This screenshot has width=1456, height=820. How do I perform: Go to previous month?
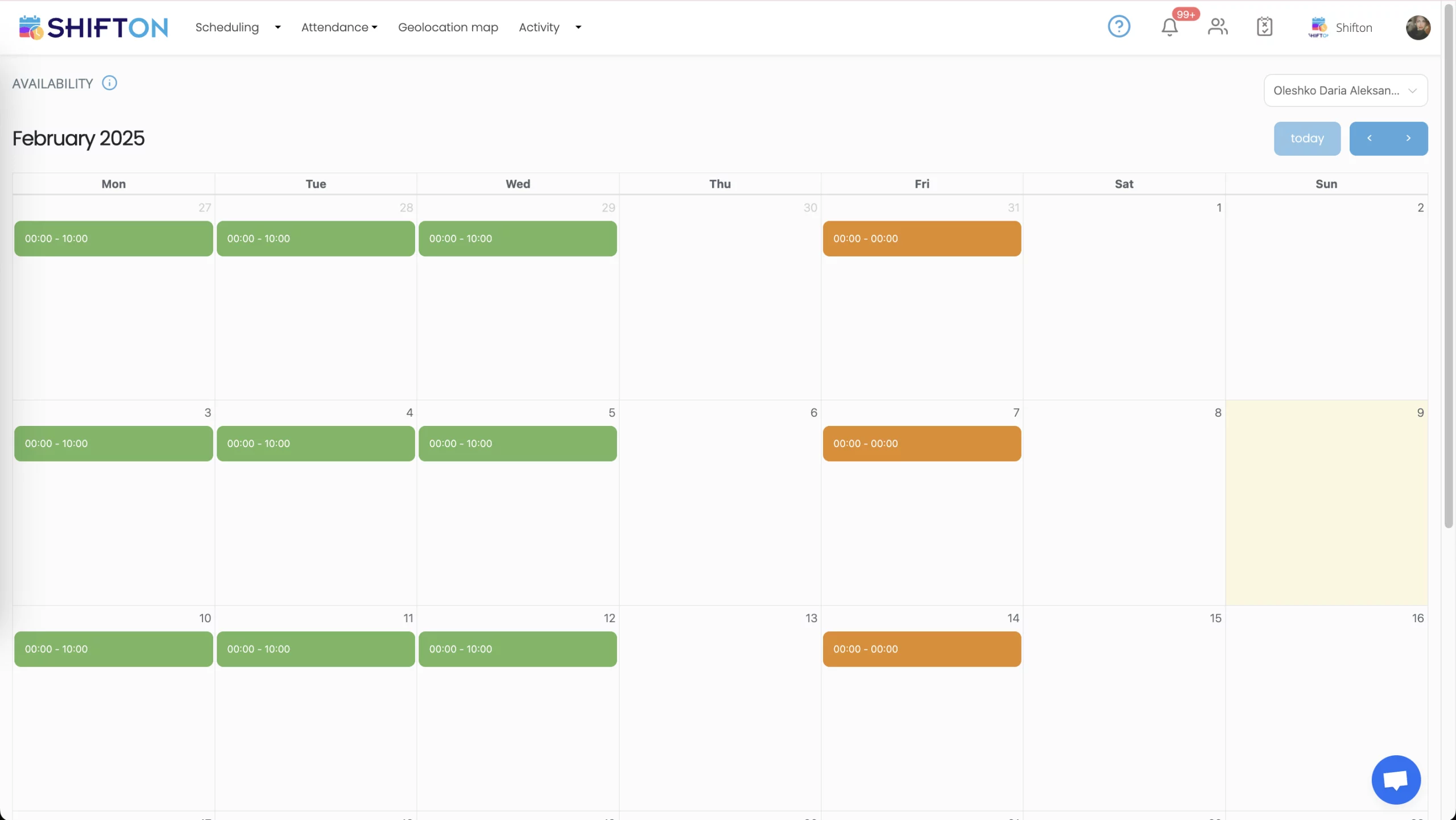[x=1369, y=138]
